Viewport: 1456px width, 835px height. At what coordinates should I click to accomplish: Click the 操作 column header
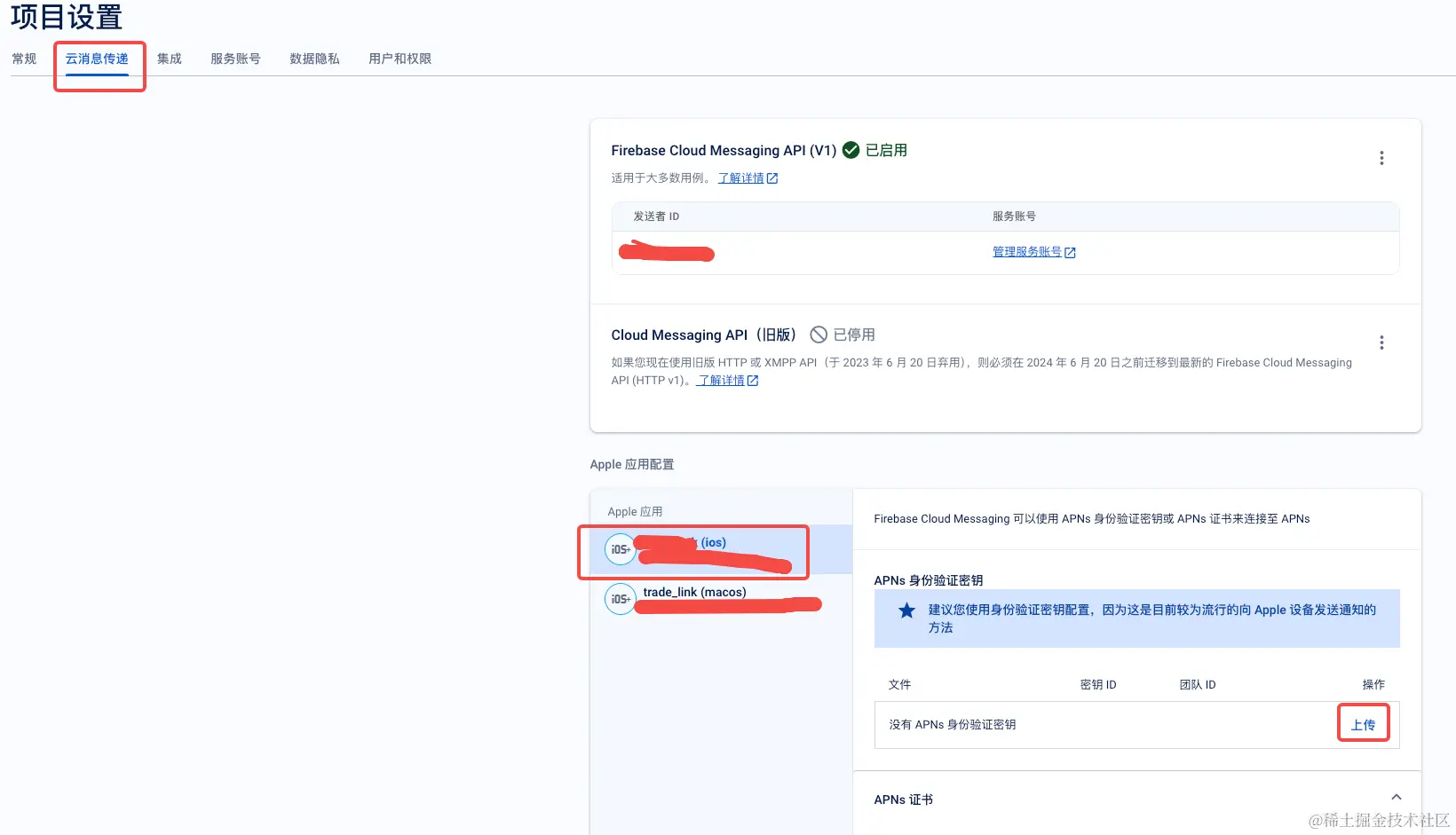tap(1373, 685)
